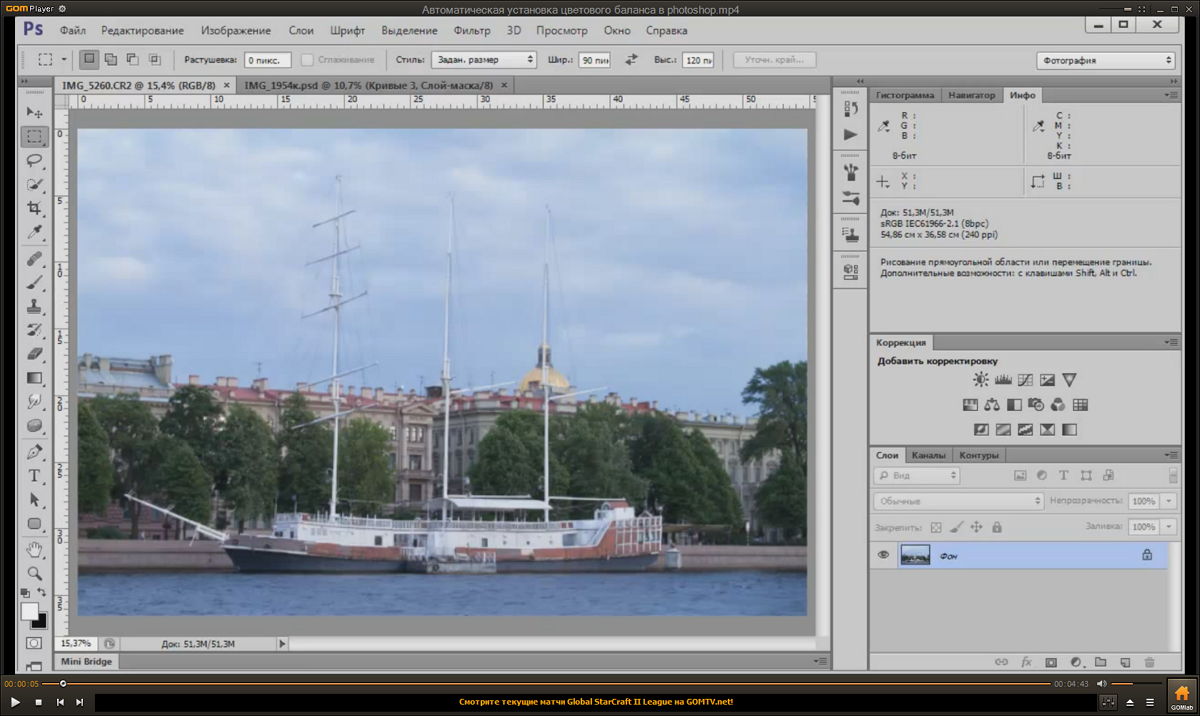Image resolution: width=1200 pixels, height=716 pixels.
Task: Activate the Hand tool
Action: pyautogui.click(x=34, y=549)
